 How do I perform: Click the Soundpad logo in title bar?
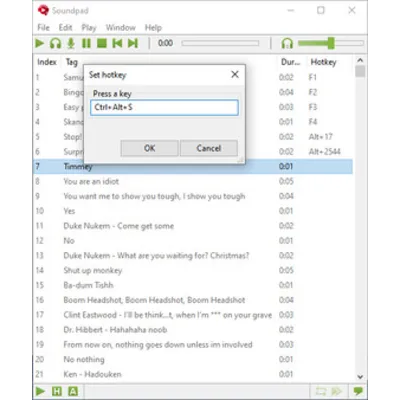(43, 10)
